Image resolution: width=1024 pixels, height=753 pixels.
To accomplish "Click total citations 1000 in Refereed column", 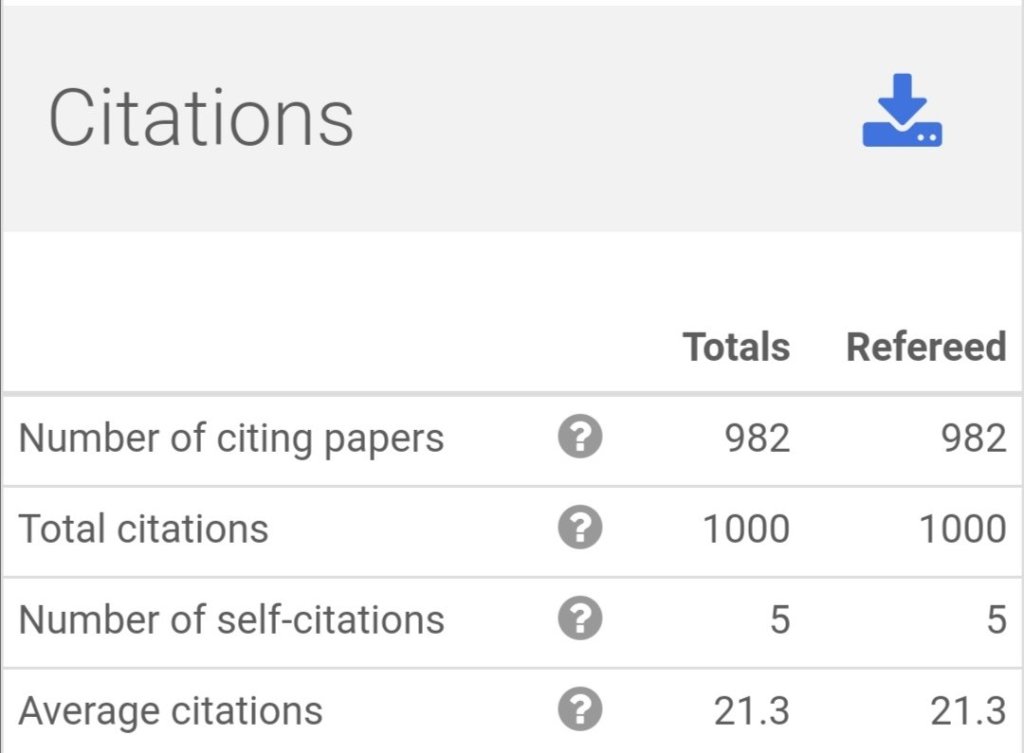I will pos(963,529).
